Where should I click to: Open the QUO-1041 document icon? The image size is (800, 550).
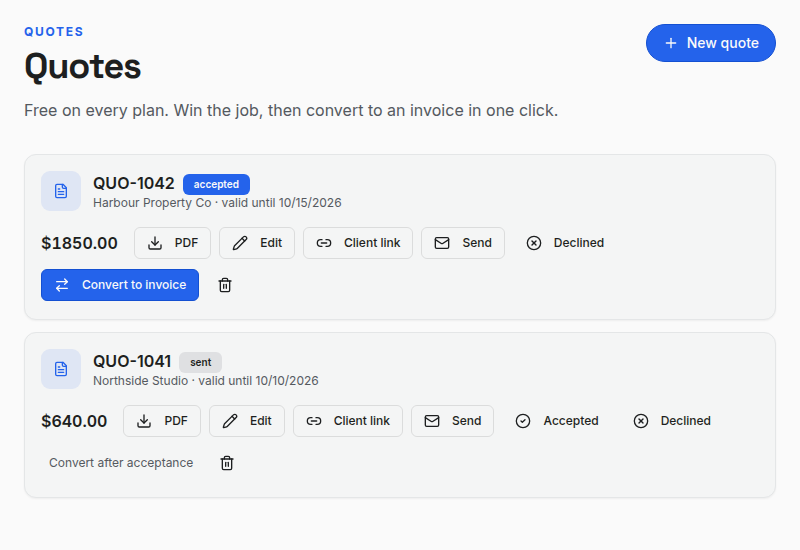point(61,369)
